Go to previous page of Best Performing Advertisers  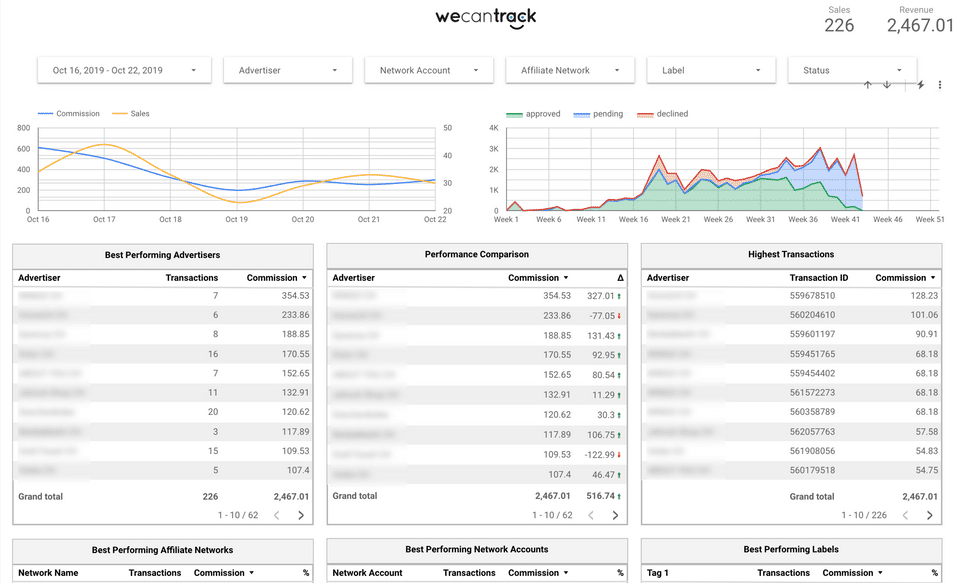click(277, 515)
